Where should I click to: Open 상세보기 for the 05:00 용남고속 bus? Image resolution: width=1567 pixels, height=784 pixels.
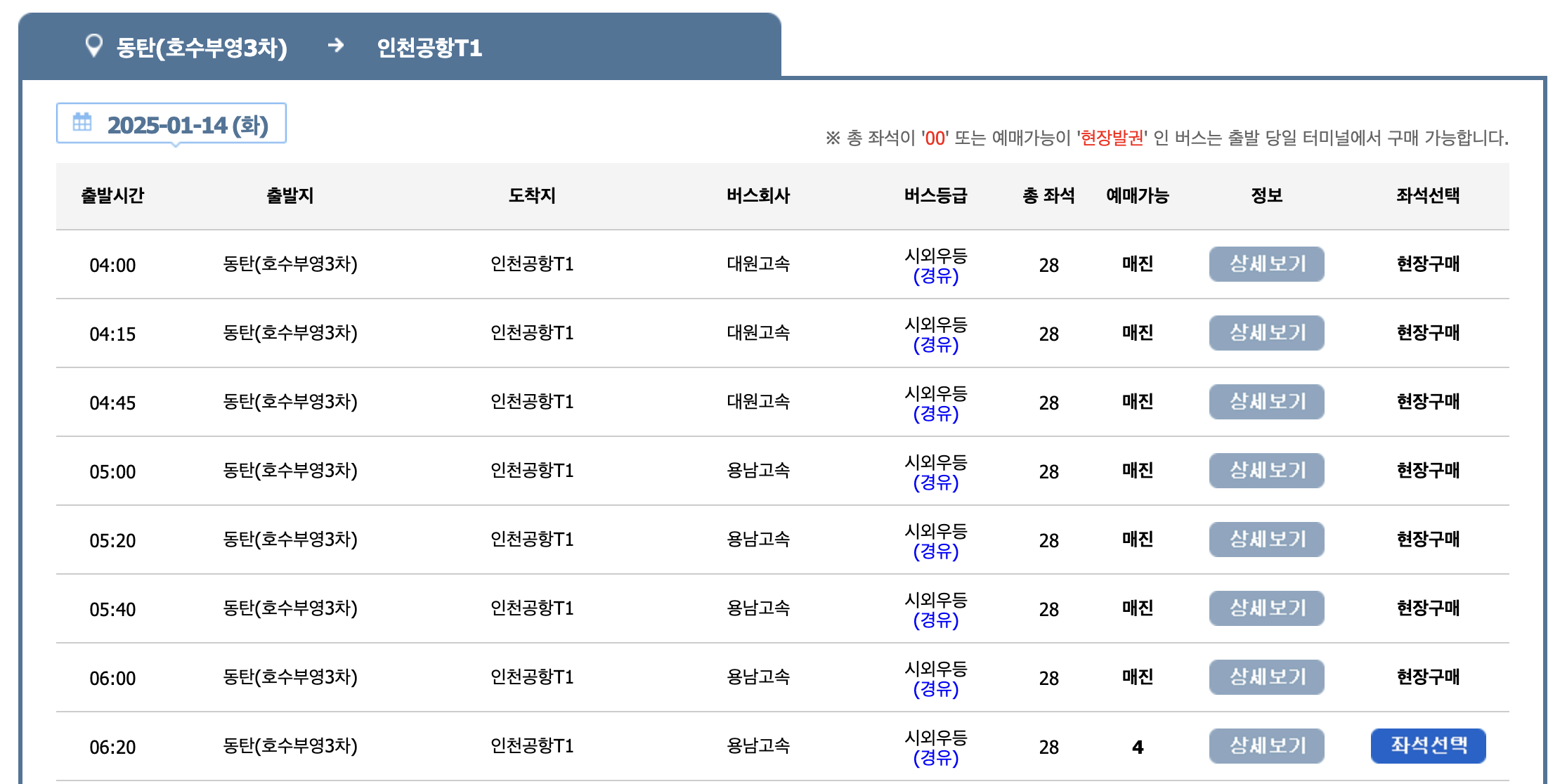tap(1266, 471)
